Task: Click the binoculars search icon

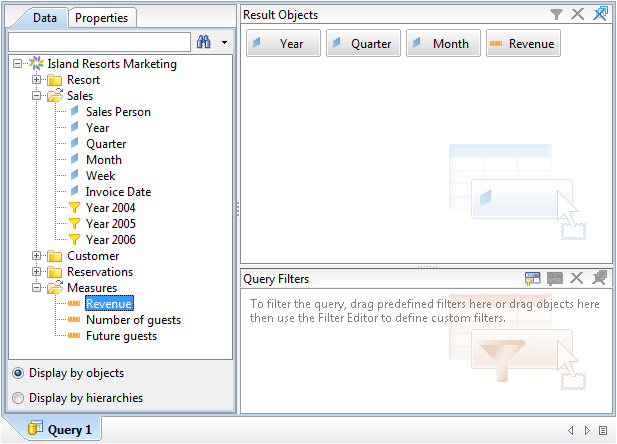Action: (204, 42)
